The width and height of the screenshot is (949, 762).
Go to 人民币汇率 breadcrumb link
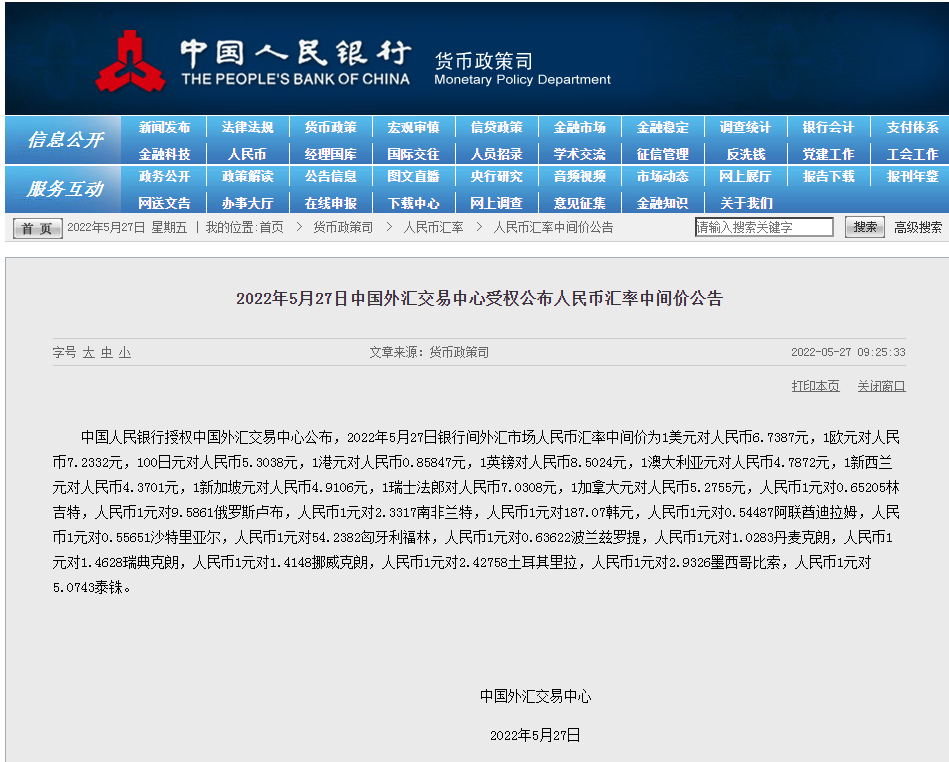[x=433, y=228]
